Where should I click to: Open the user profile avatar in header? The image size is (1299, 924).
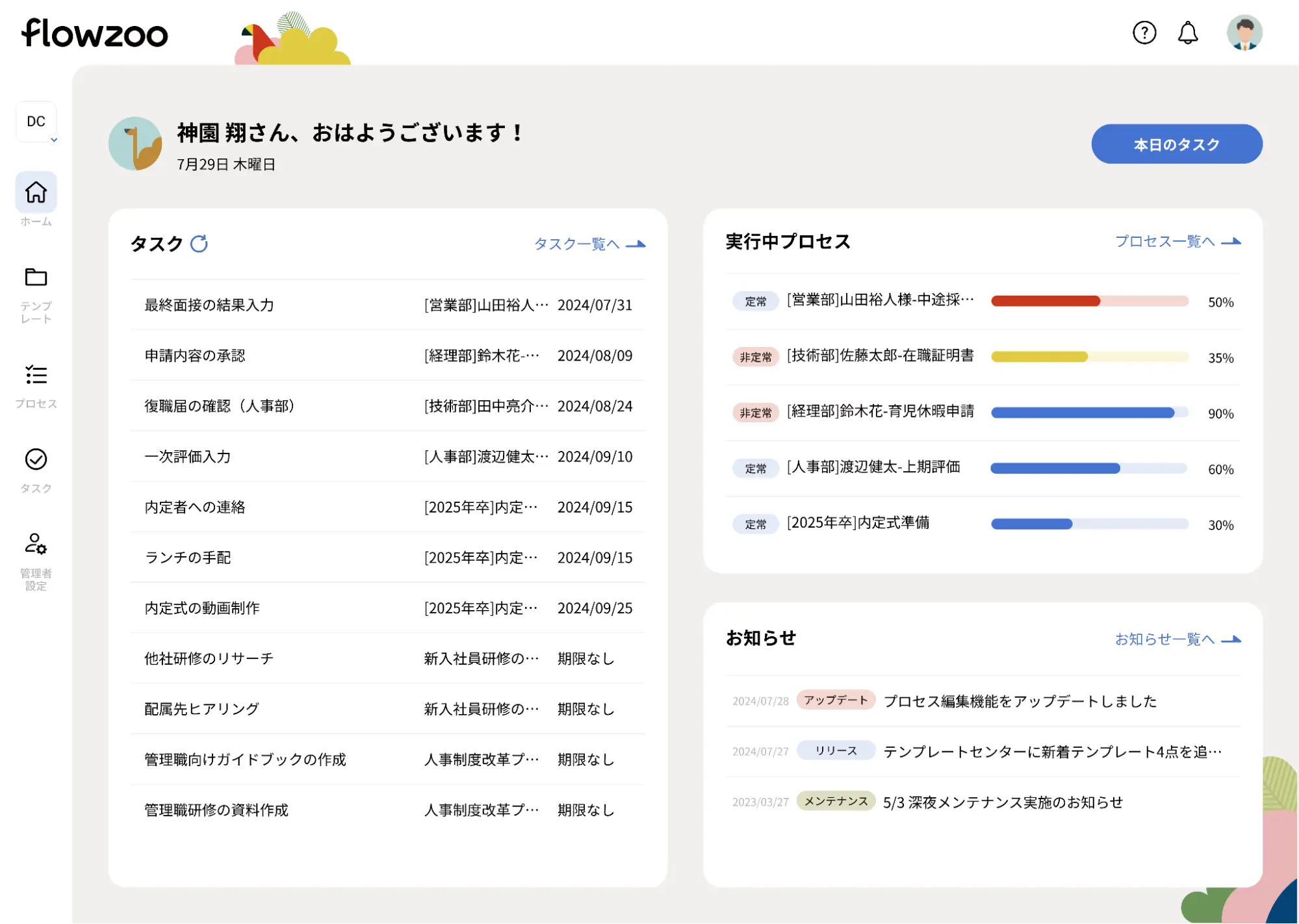[x=1244, y=32]
